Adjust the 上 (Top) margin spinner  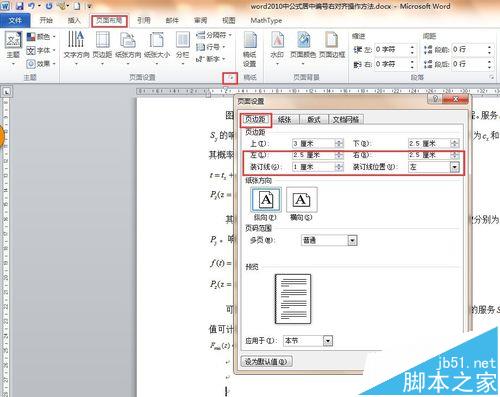click(x=339, y=144)
